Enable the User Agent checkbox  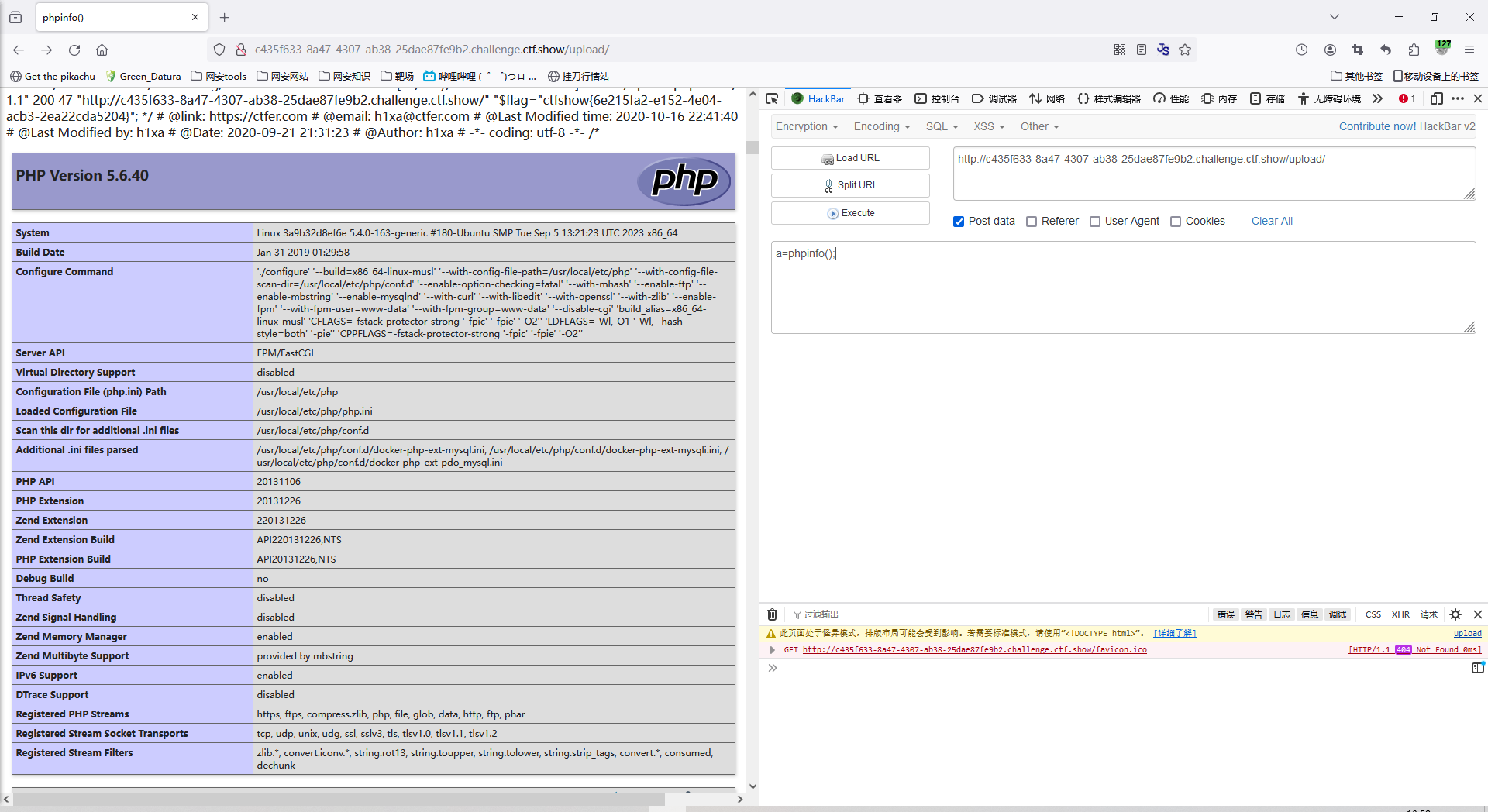point(1095,222)
